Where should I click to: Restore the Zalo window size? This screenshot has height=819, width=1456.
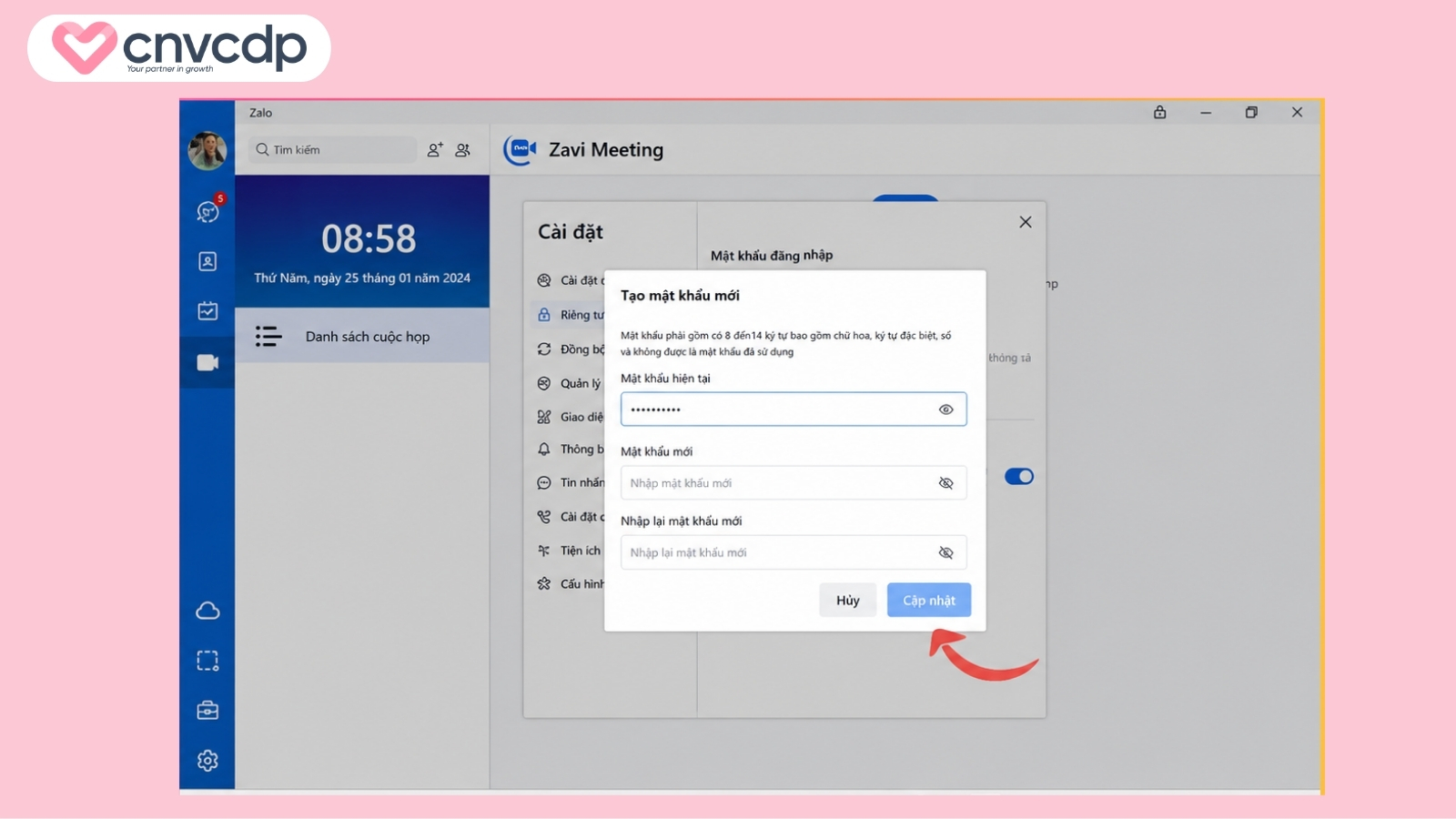click(x=1251, y=112)
